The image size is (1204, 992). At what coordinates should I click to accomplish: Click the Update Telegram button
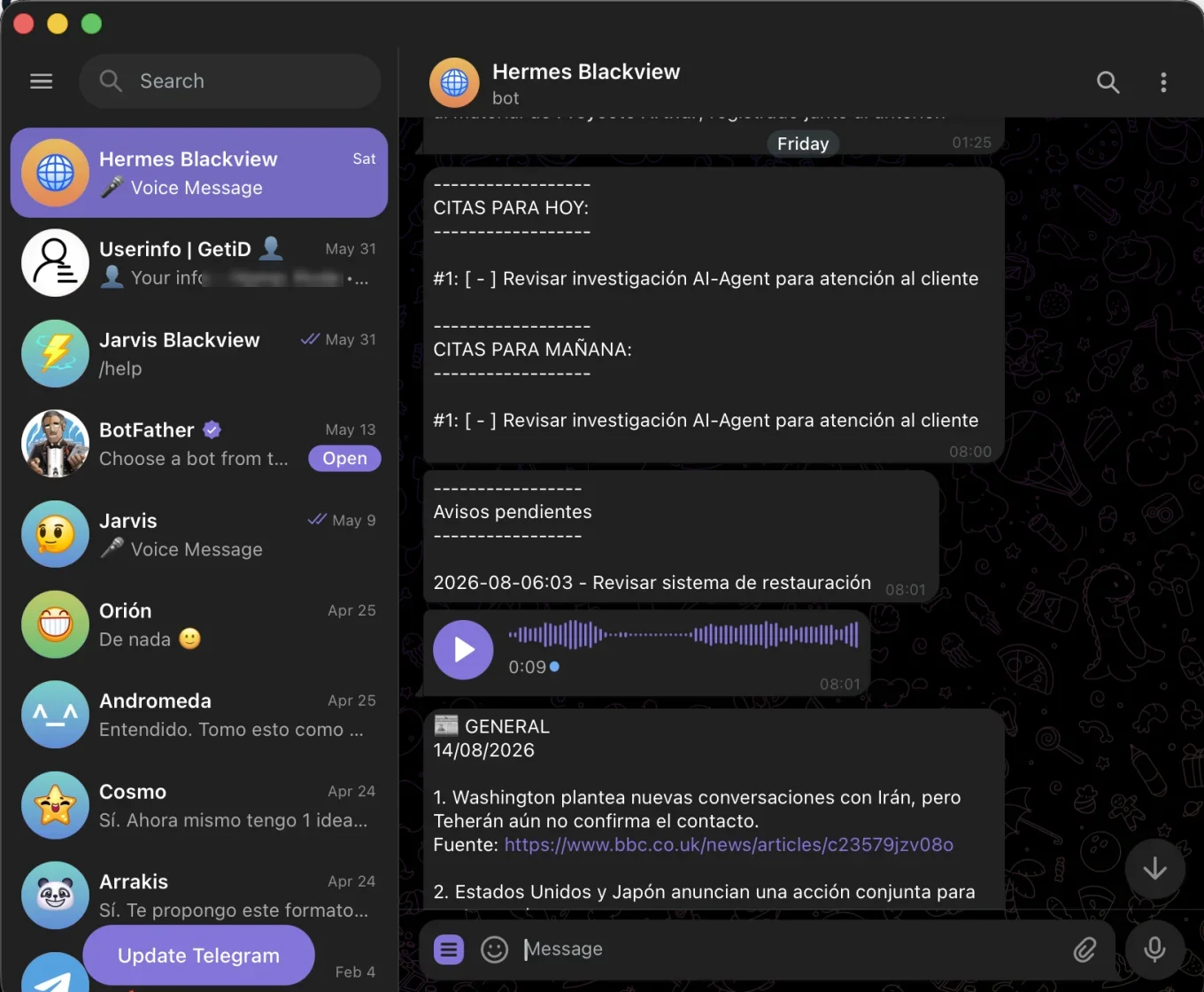[198, 956]
